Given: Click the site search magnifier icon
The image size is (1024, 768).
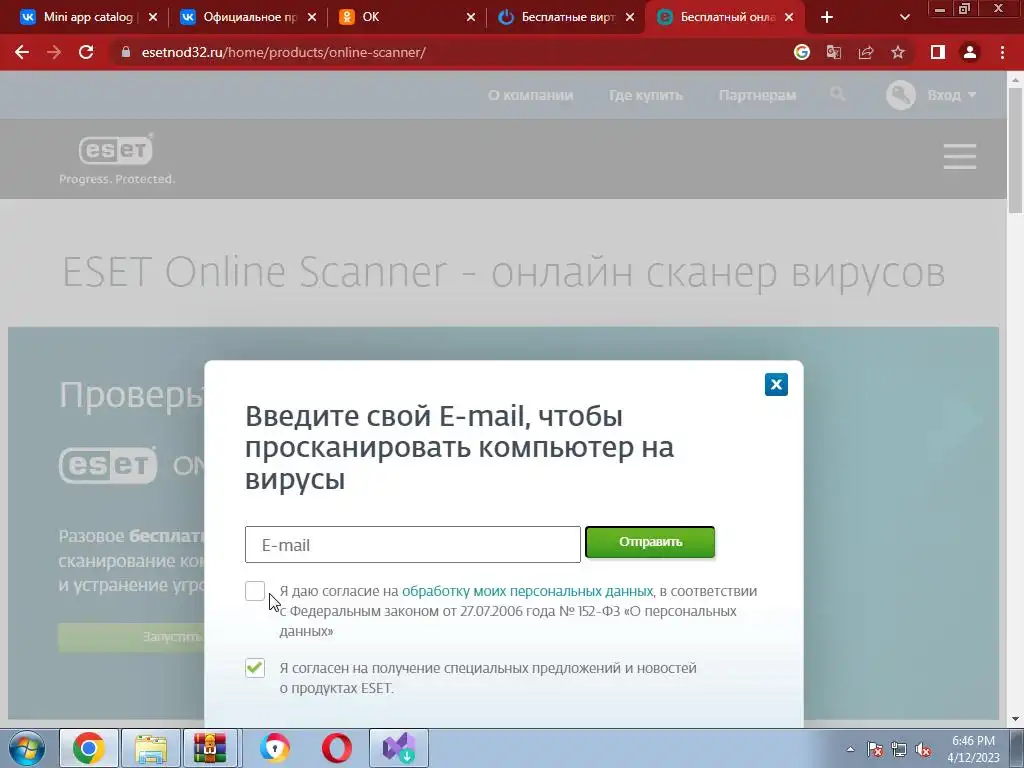Looking at the screenshot, I should [x=837, y=95].
